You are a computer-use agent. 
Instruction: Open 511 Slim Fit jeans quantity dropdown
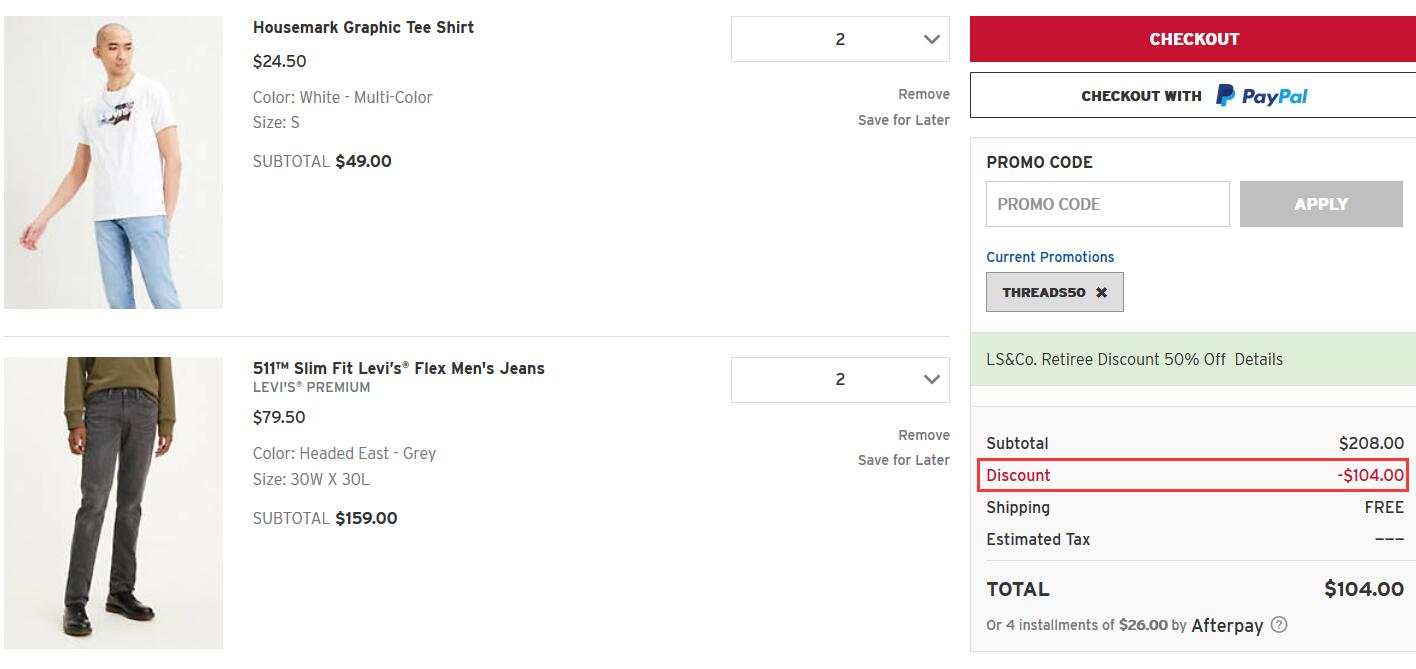click(x=840, y=380)
